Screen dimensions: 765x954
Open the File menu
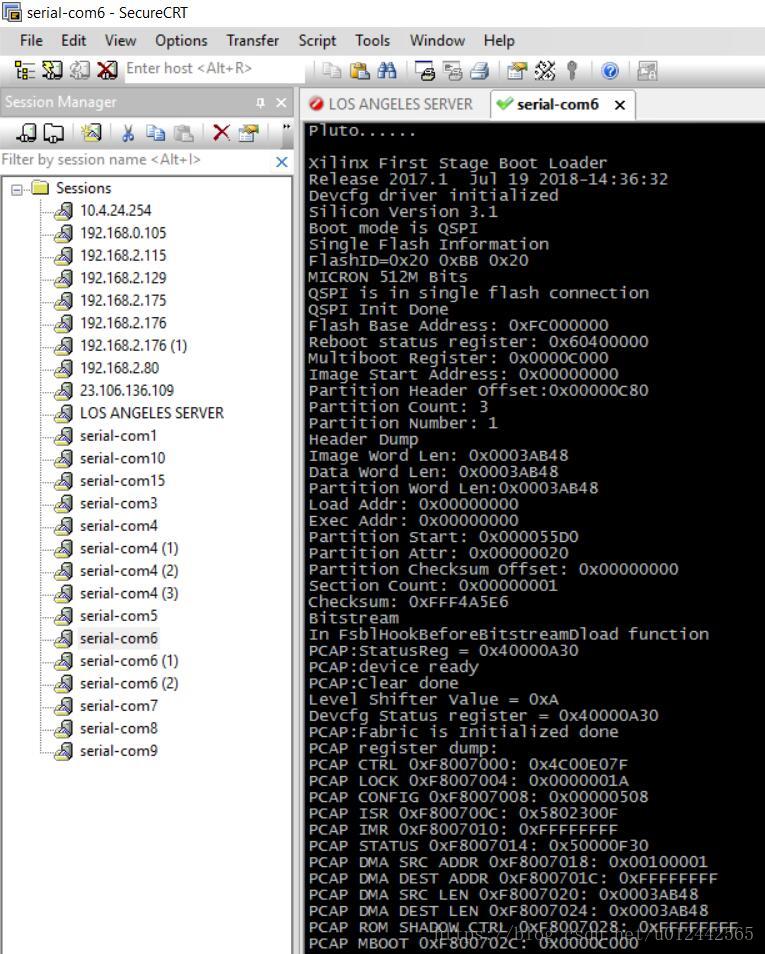31,41
